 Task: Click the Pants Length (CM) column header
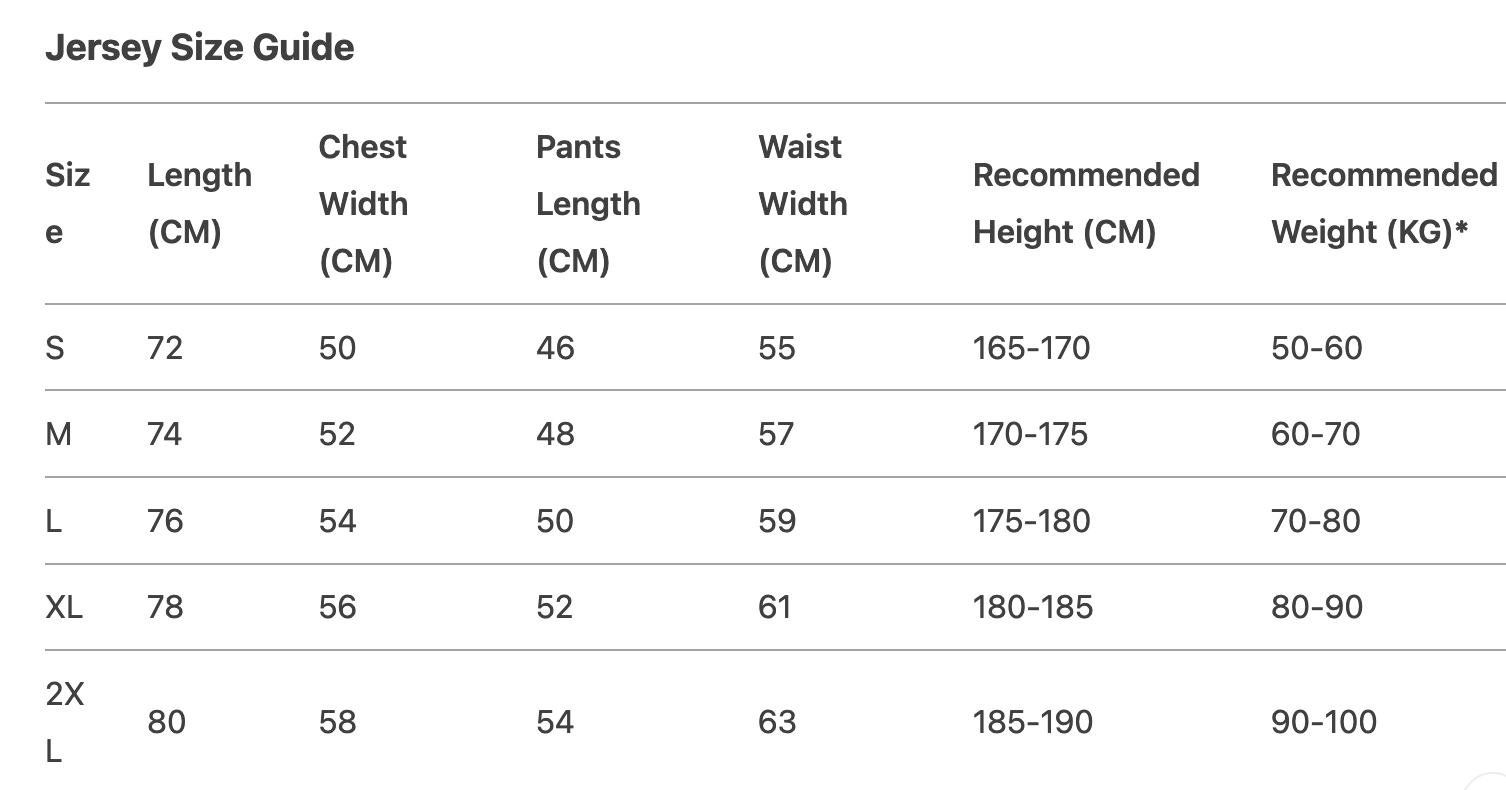588,204
